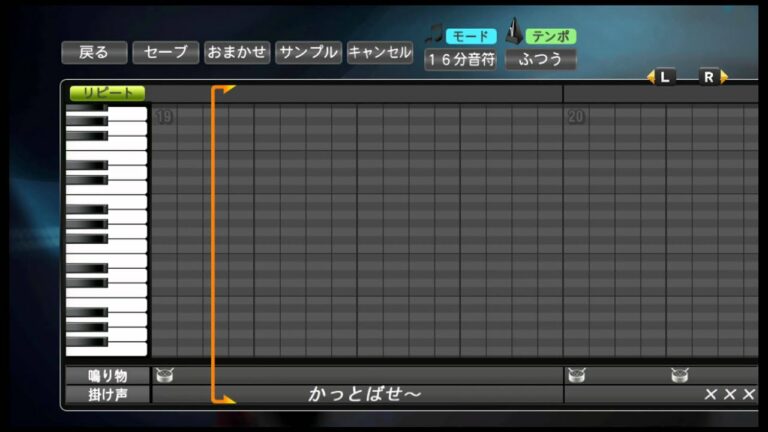This screenshot has height=432, width=768.
Task: Open the サンプル samples option
Action: (308, 53)
